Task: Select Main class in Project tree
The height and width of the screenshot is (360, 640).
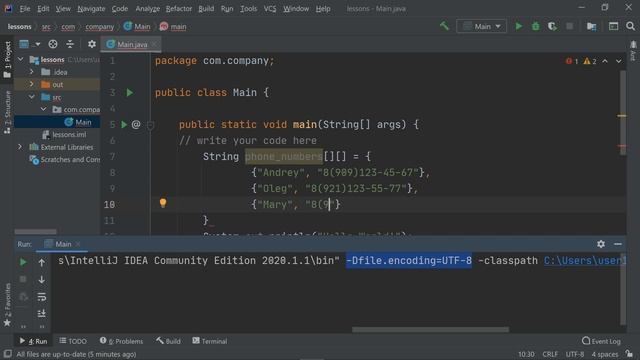Action: click(83, 122)
